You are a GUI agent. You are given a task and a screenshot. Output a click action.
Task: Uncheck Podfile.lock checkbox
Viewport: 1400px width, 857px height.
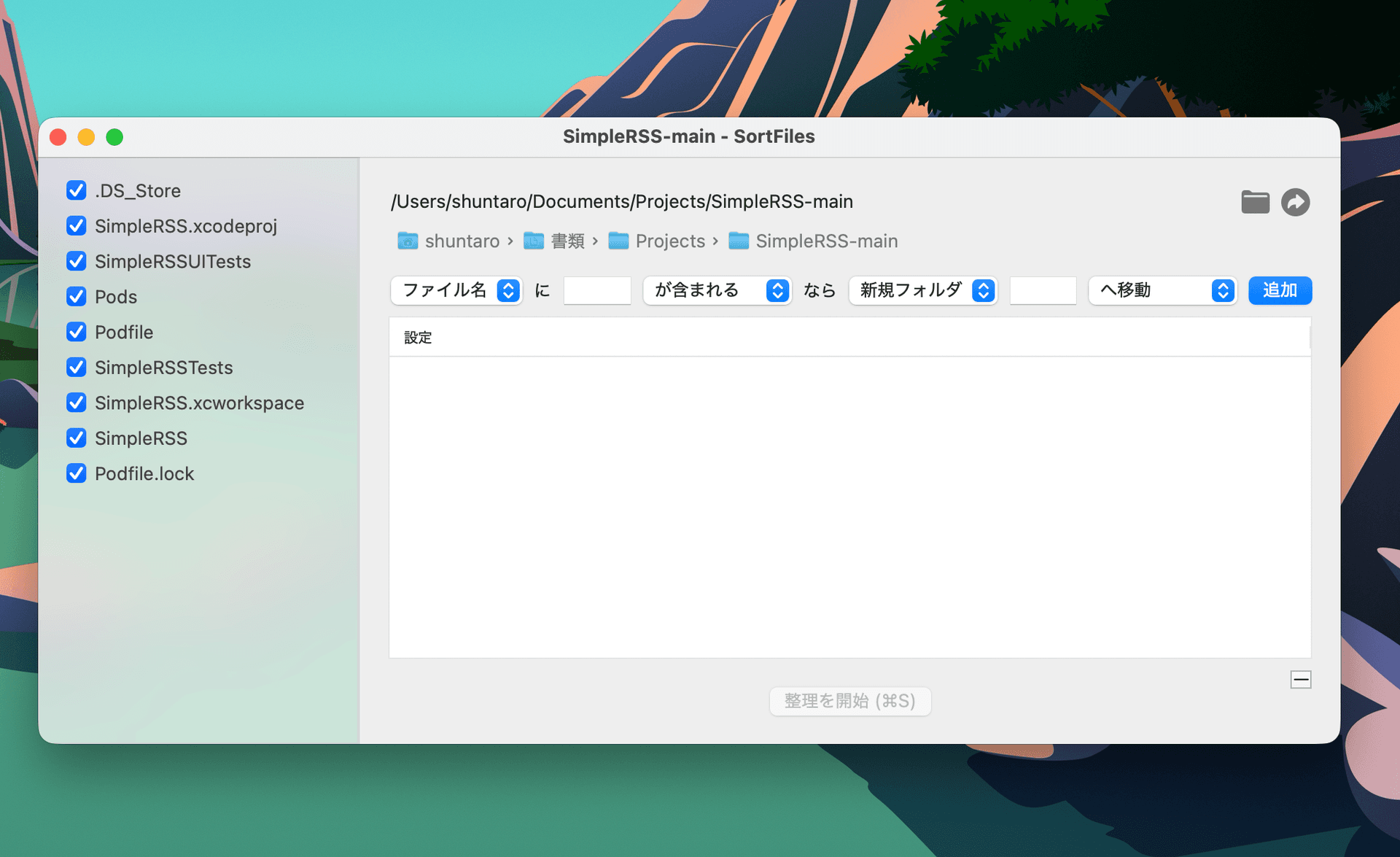coord(77,473)
